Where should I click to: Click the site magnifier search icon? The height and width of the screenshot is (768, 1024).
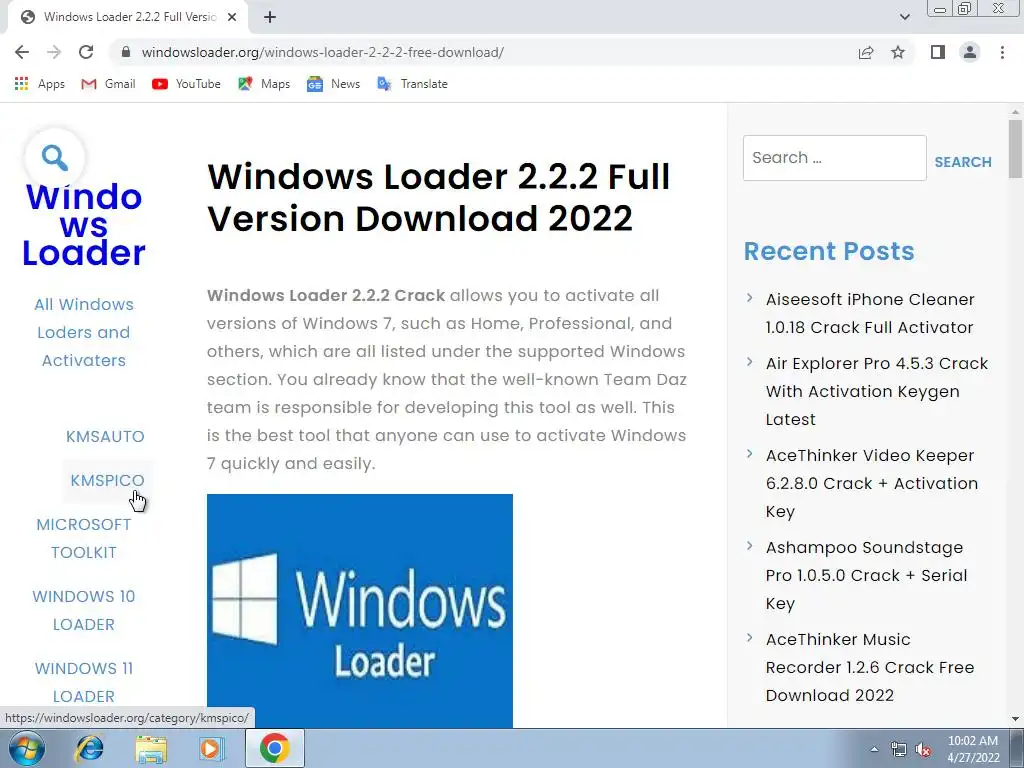[x=55, y=157]
